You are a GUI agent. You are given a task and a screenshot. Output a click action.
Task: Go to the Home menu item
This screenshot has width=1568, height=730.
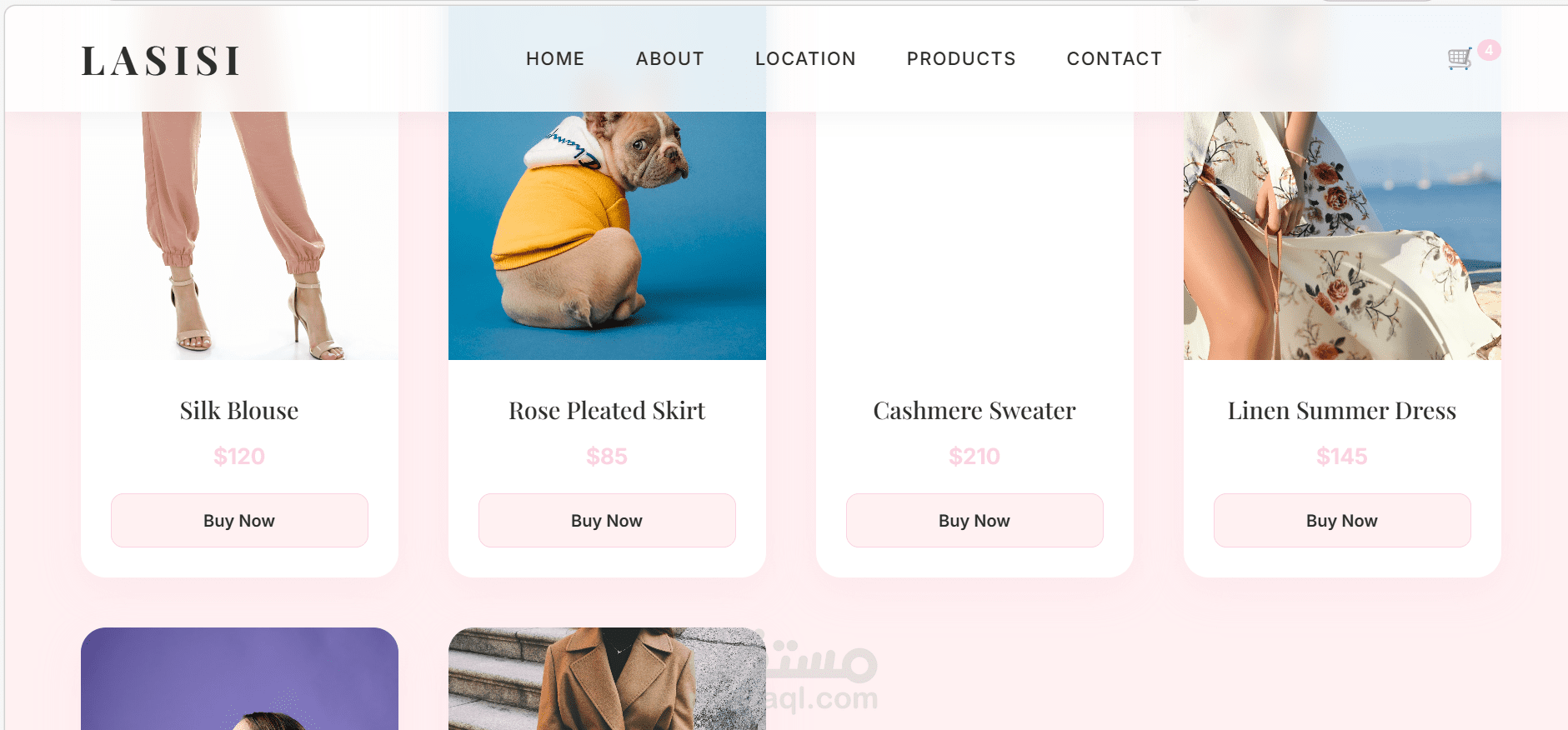click(555, 58)
